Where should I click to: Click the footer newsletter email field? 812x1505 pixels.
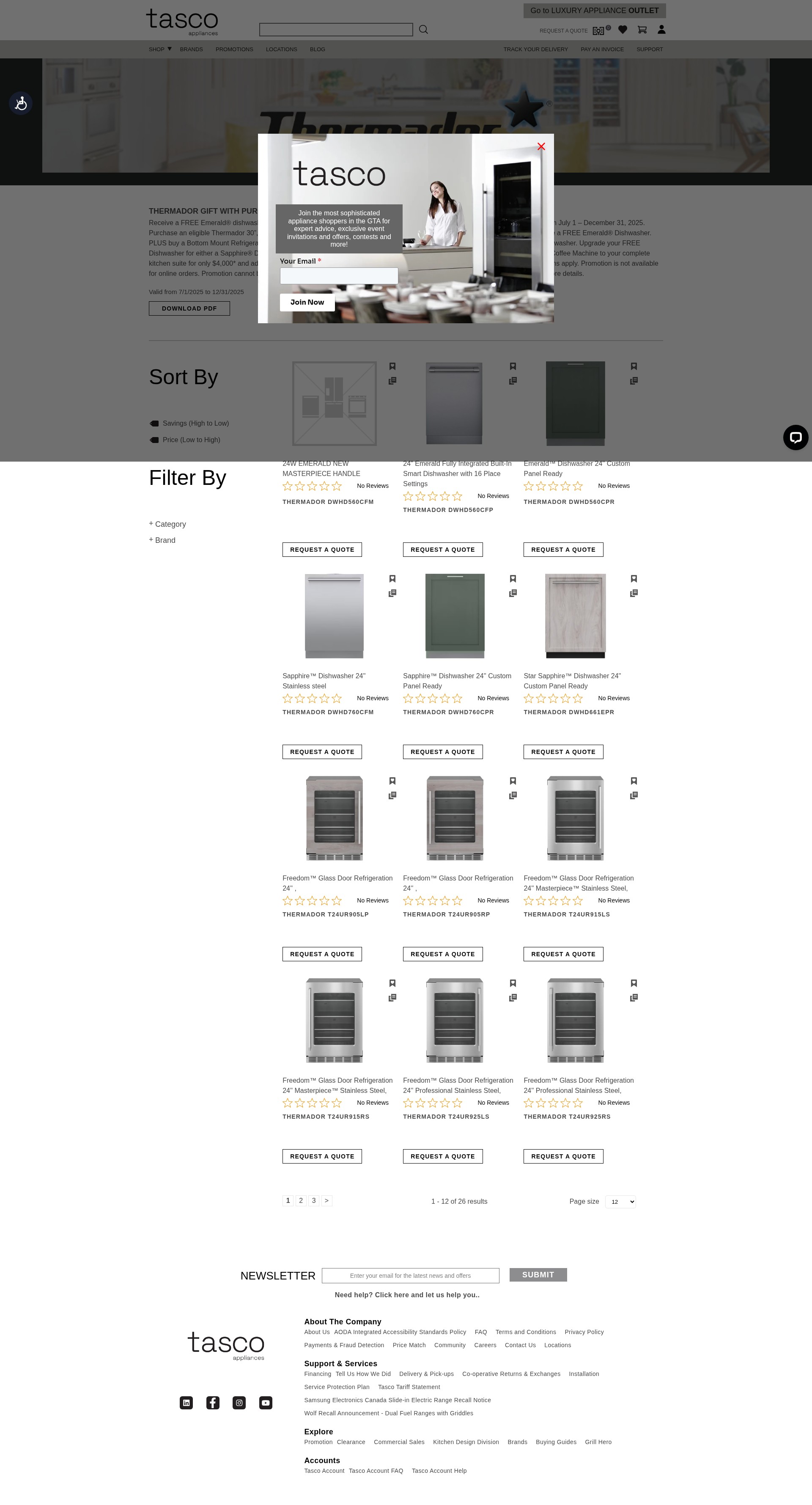[411, 1275]
